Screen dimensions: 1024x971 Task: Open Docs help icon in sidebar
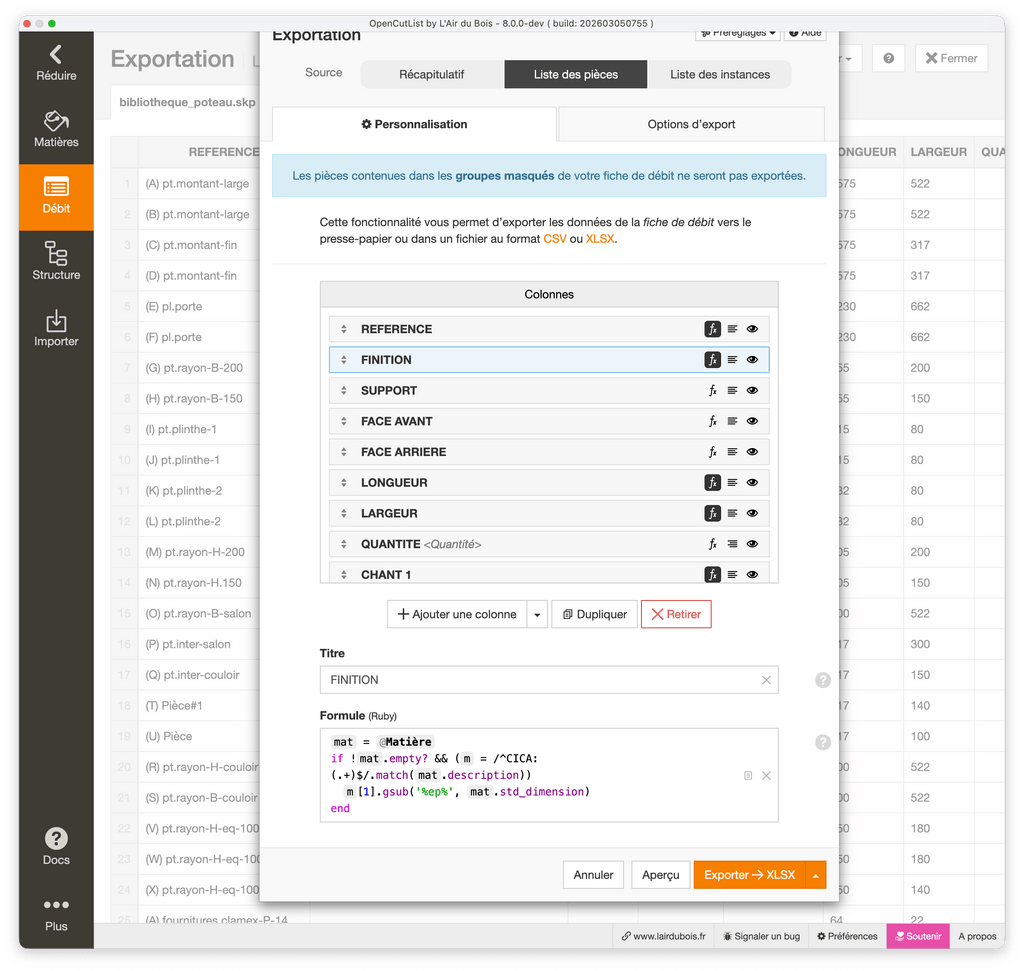pyautogui.click(x=56, y=846)
